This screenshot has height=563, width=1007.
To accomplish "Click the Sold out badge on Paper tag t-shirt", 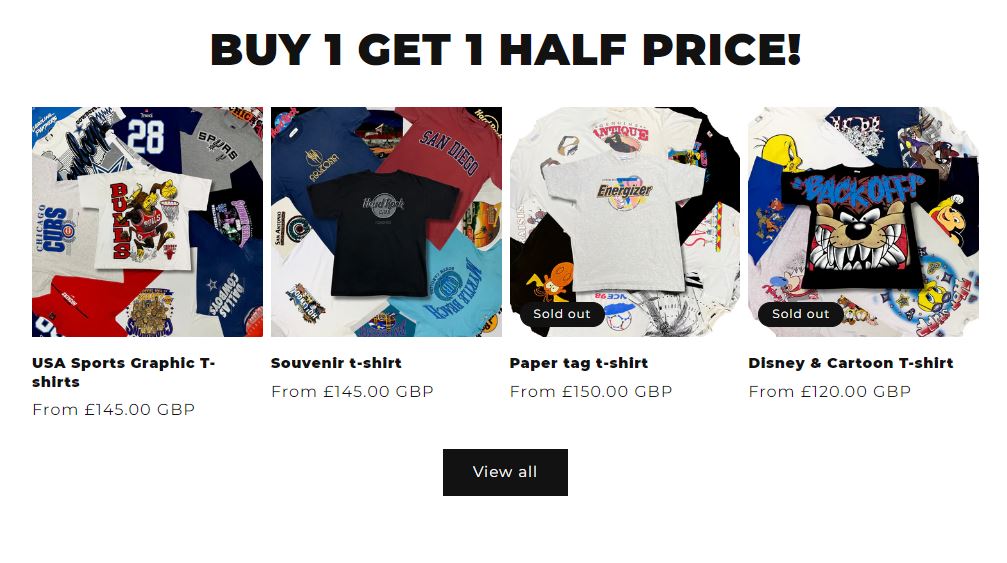I will pos(562,314).
